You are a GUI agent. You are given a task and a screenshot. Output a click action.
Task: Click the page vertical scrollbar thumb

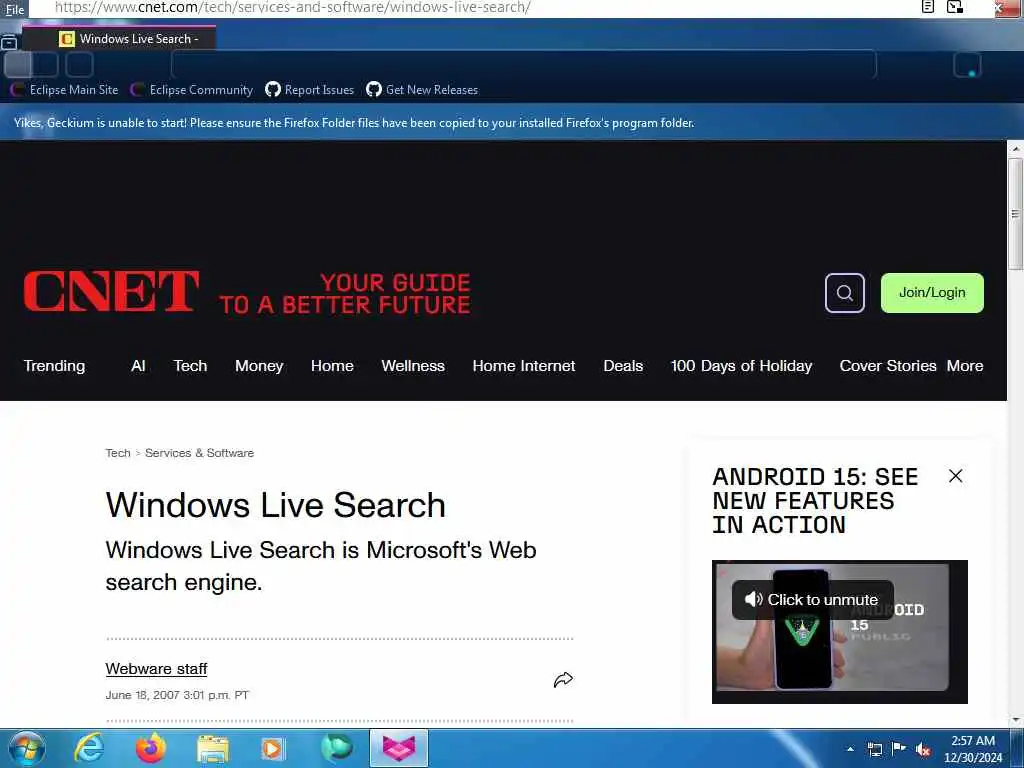(x=1015, y=214)
